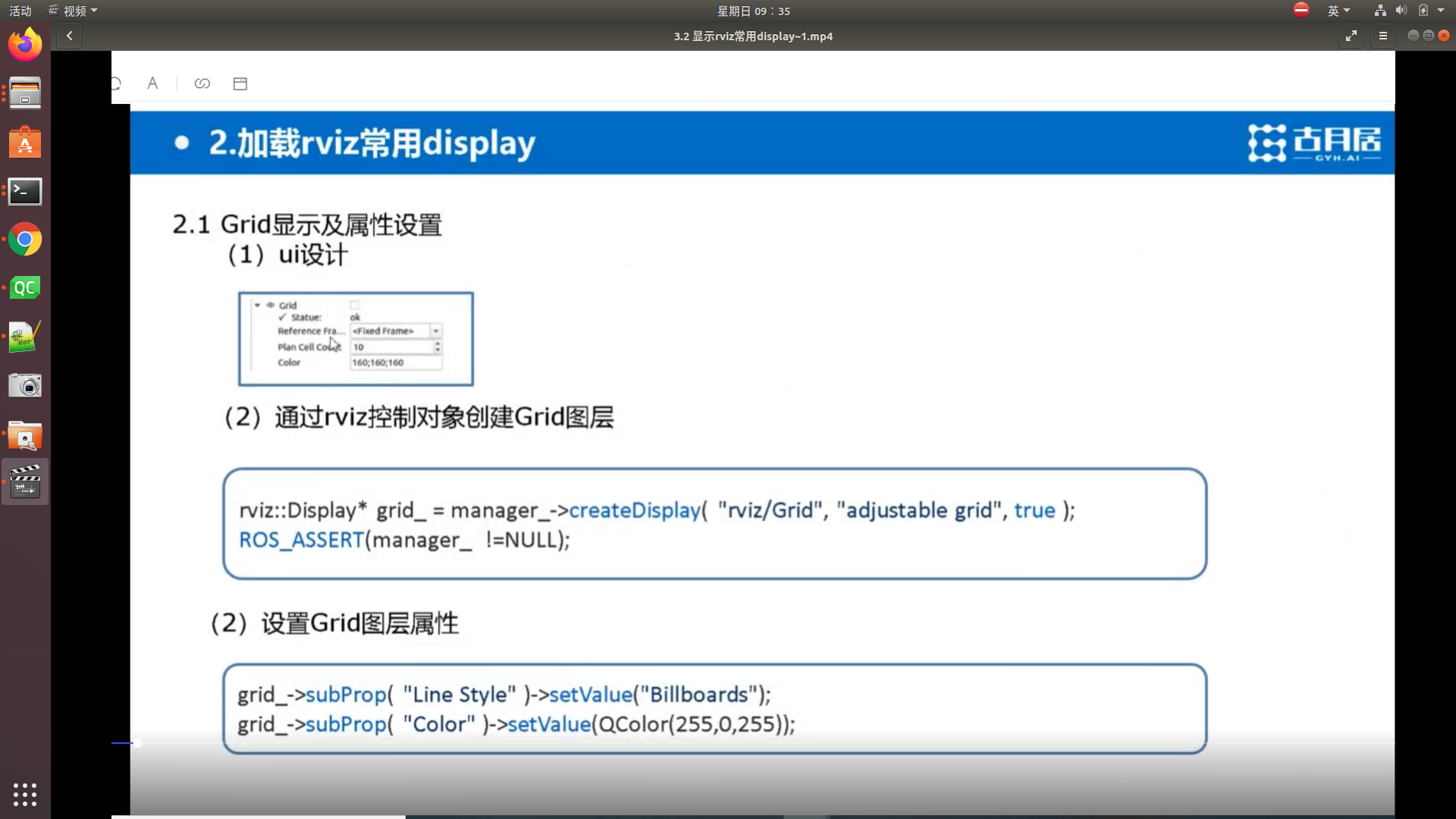
Task: Click the 'Reference Fra...' label
Action: tap(311, 331)
